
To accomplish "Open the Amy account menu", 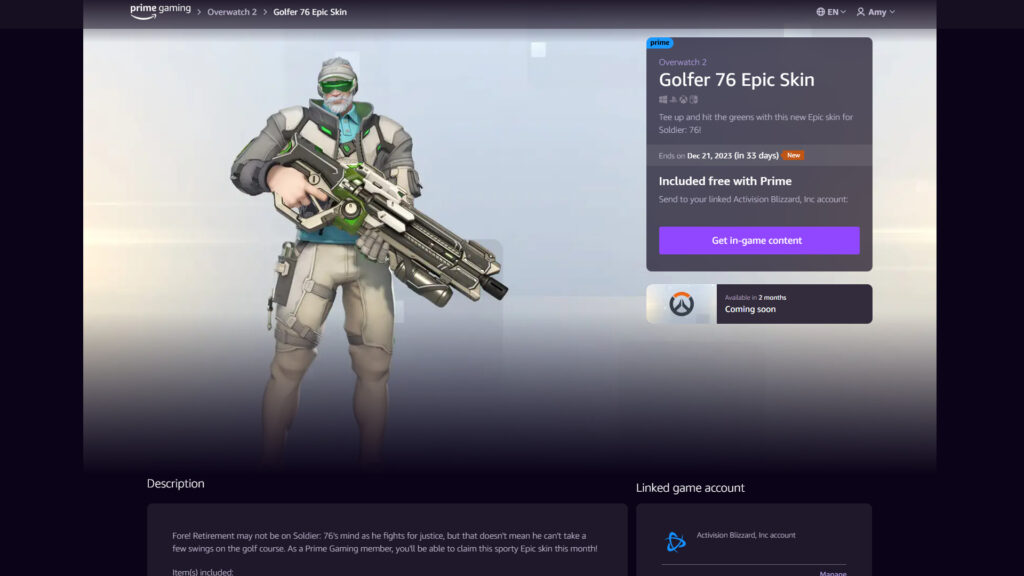I will (875, 11).
